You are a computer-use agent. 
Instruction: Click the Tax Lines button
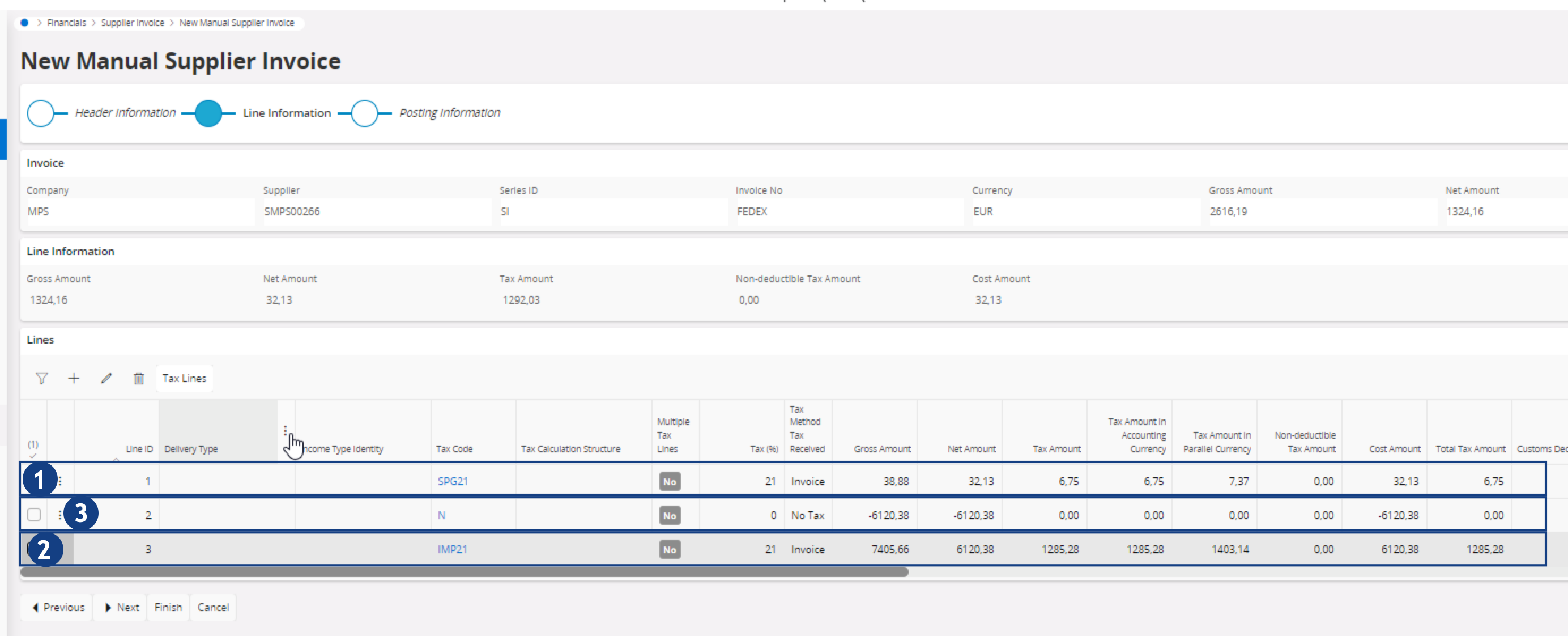pyautogui.click(x=184, y=378)
